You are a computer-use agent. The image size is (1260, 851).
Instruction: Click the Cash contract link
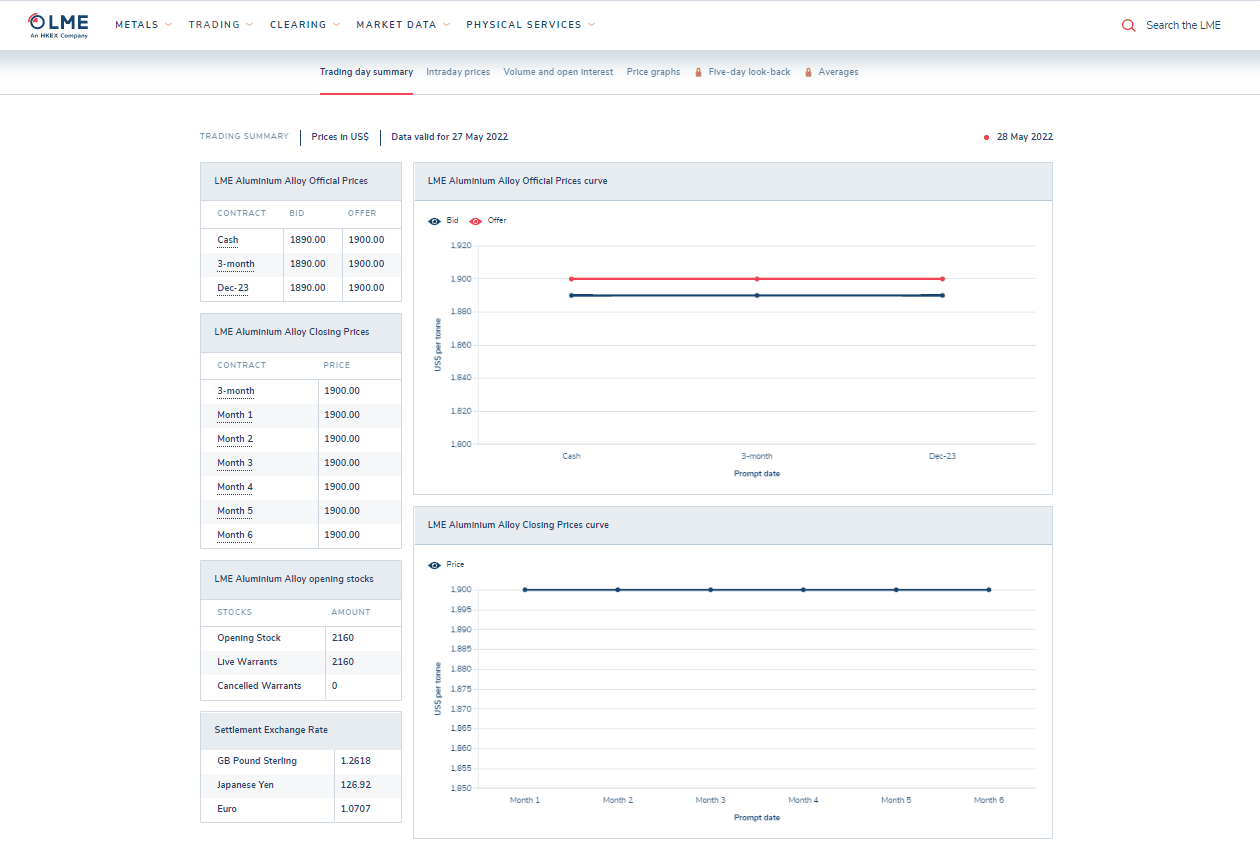[228, 240]
